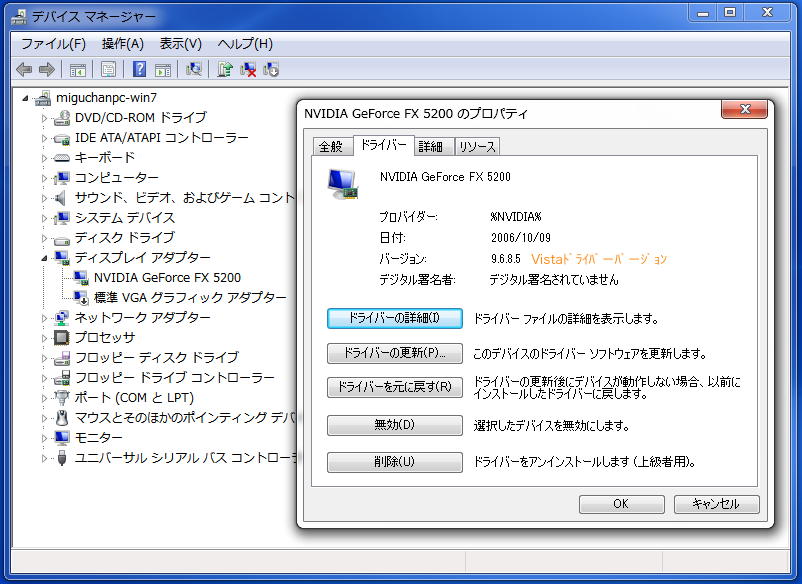Click the ドライバーの詳細(I) button

pos(395,318)
